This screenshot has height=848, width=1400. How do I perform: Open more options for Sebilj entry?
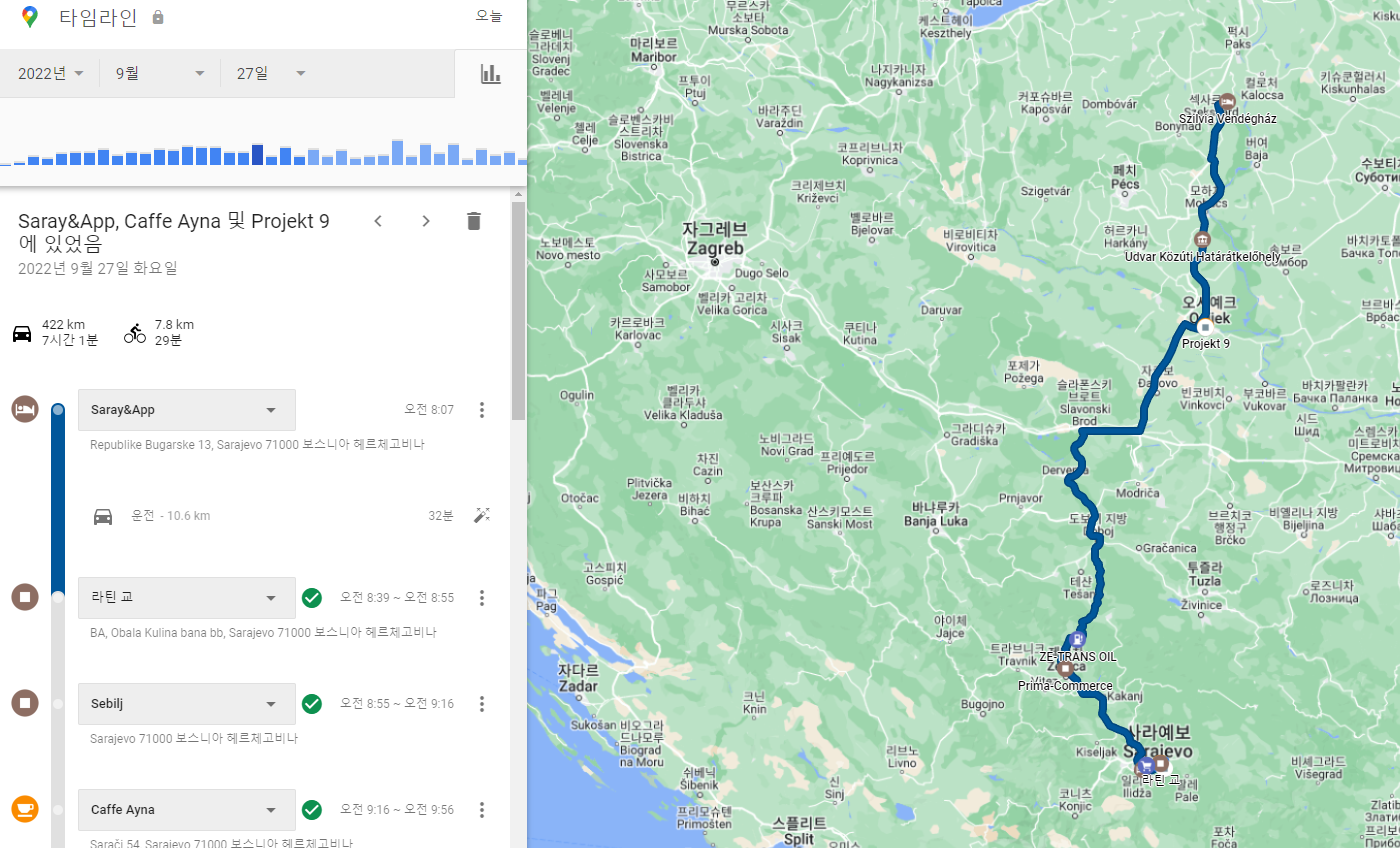[482, 704]
